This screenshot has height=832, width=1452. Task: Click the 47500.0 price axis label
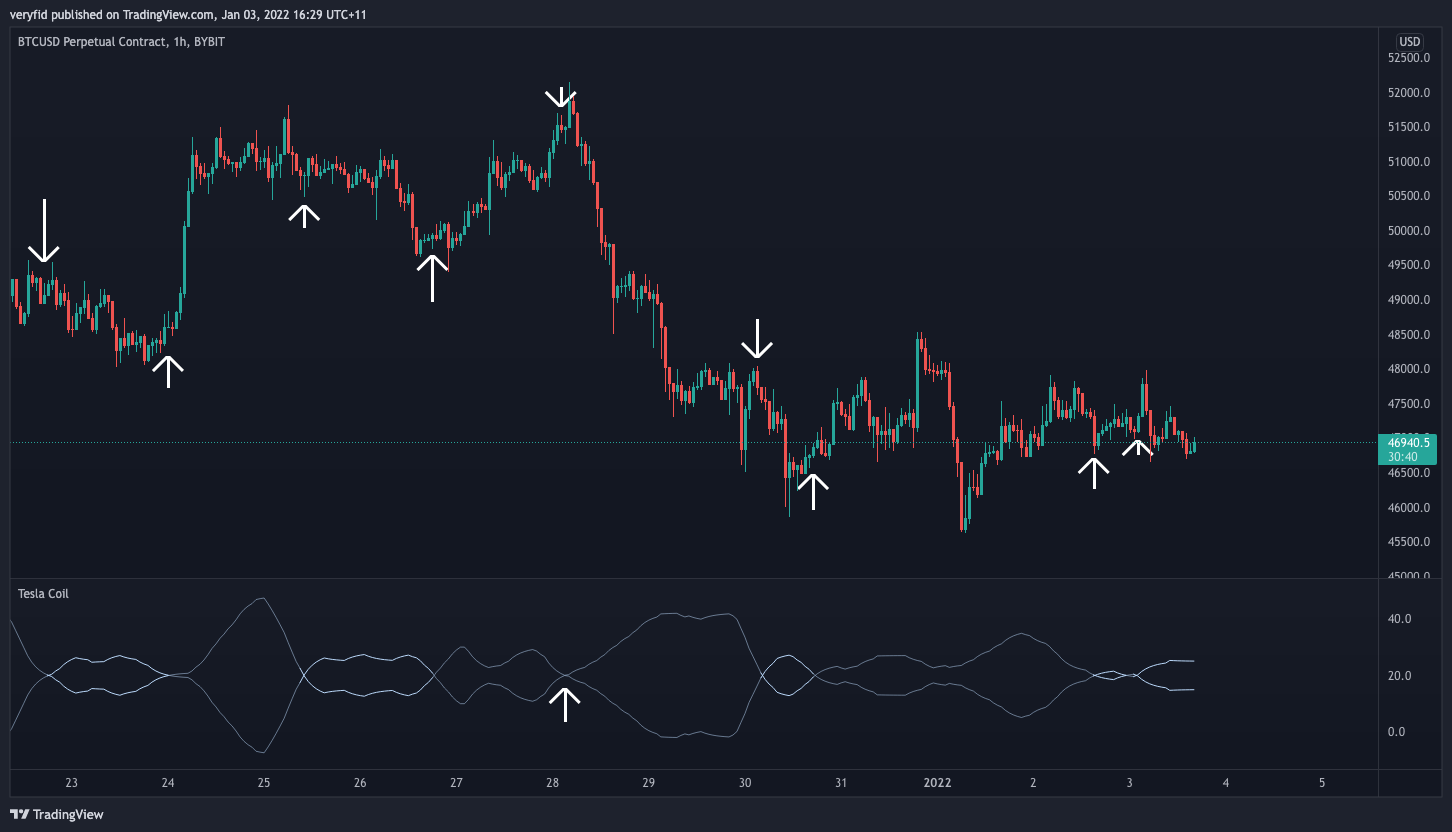click(x=1408, y=404)
